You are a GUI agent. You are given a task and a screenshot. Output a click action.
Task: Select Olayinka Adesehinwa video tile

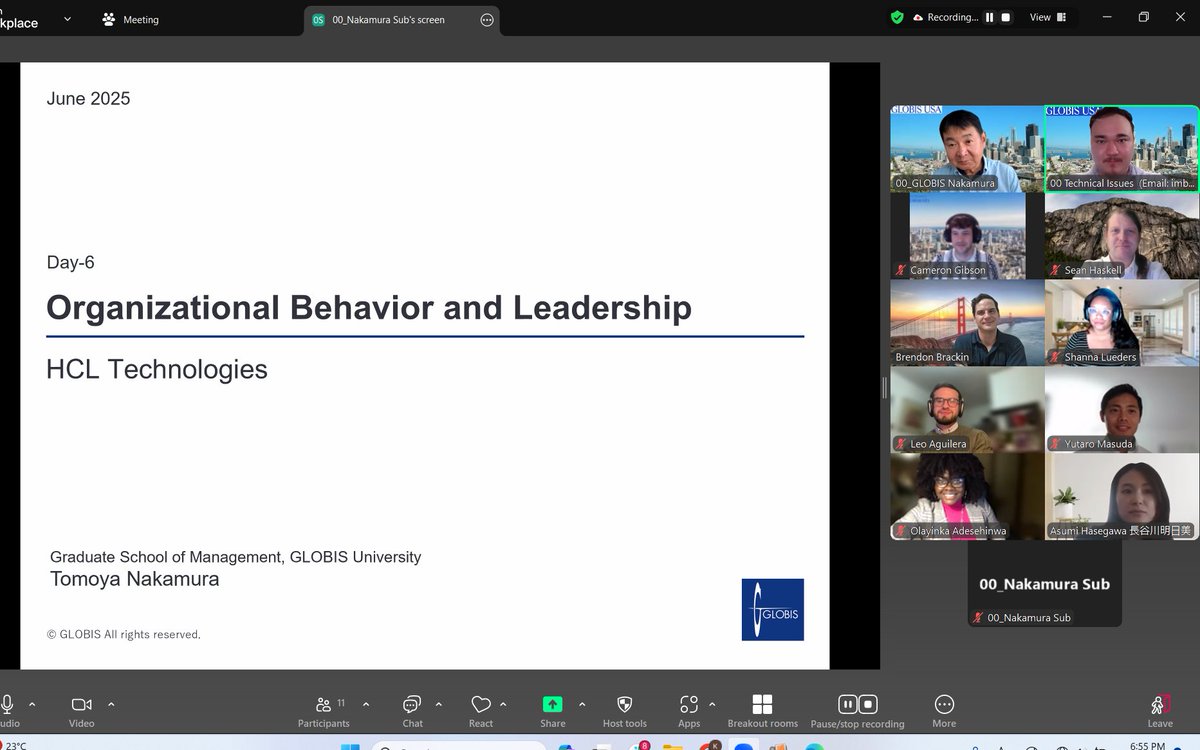tap(967, 496)
